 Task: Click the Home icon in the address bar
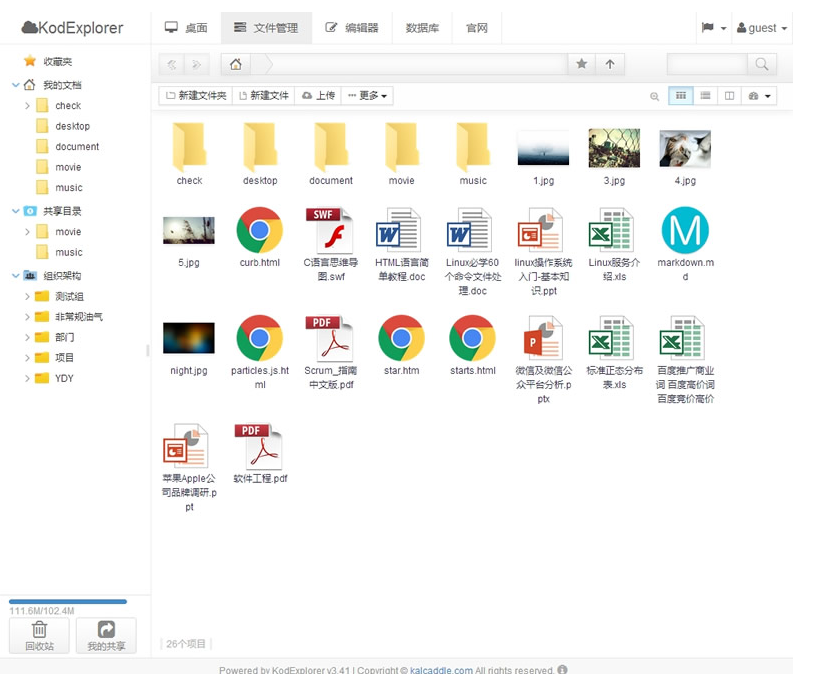click(x=234, y=62)
